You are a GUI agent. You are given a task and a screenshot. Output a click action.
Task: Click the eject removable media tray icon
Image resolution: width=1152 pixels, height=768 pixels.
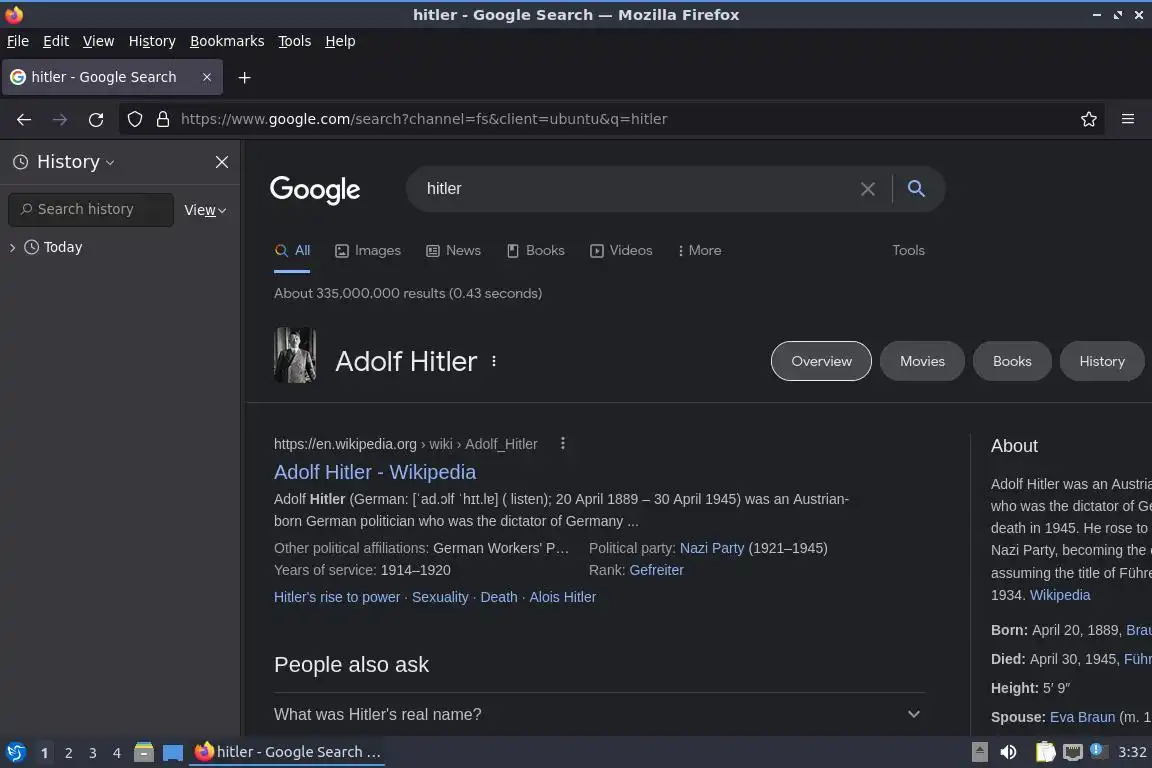click(x=980, y=752)
